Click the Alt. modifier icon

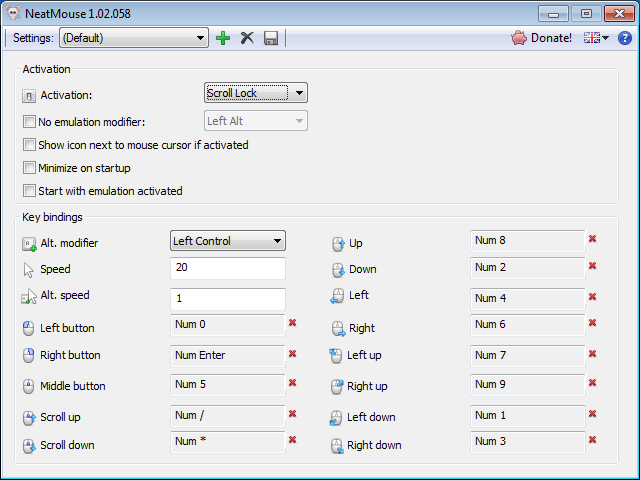click(x=29, y=244)
